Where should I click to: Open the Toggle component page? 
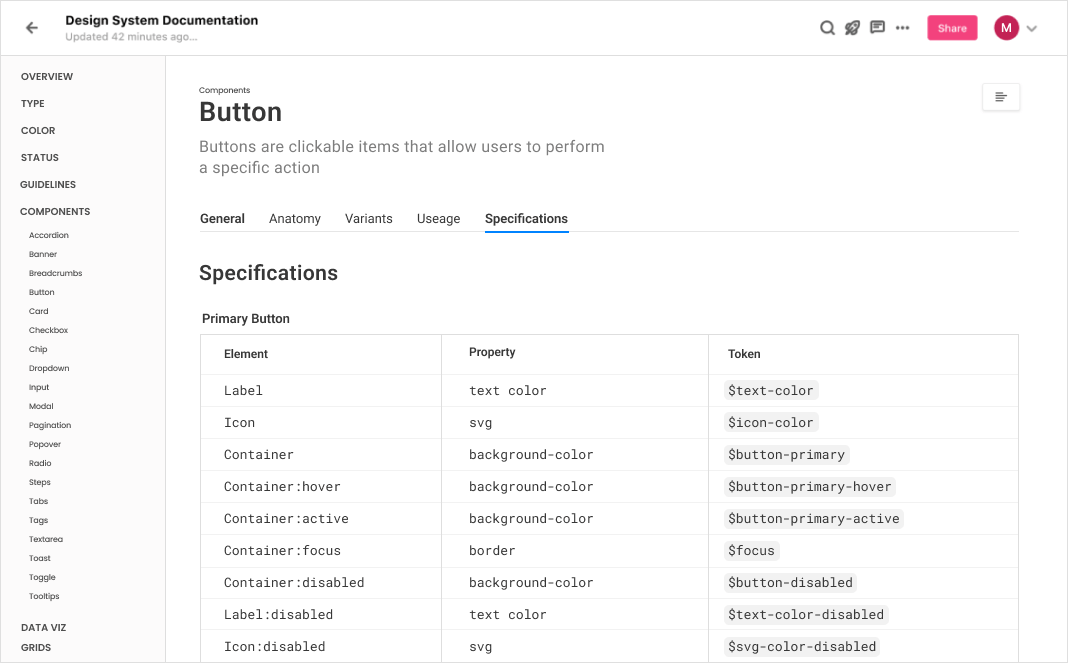pyautogui.click(x=42, y=577)
